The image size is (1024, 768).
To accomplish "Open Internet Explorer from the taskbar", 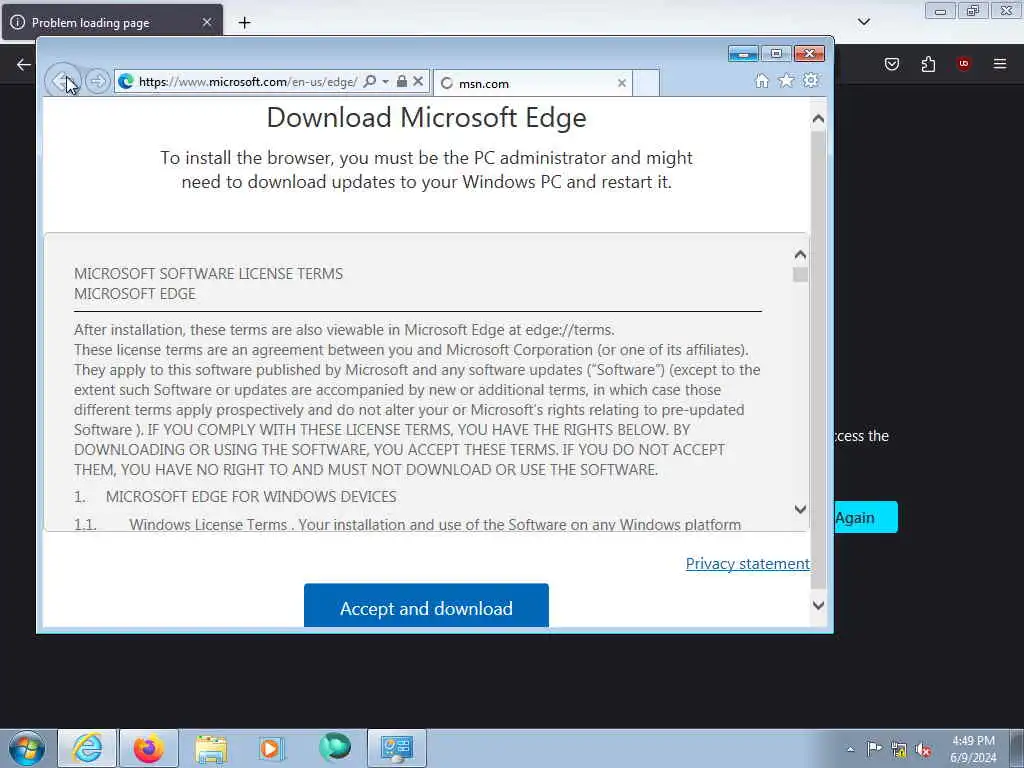I will tap(88, 748).
